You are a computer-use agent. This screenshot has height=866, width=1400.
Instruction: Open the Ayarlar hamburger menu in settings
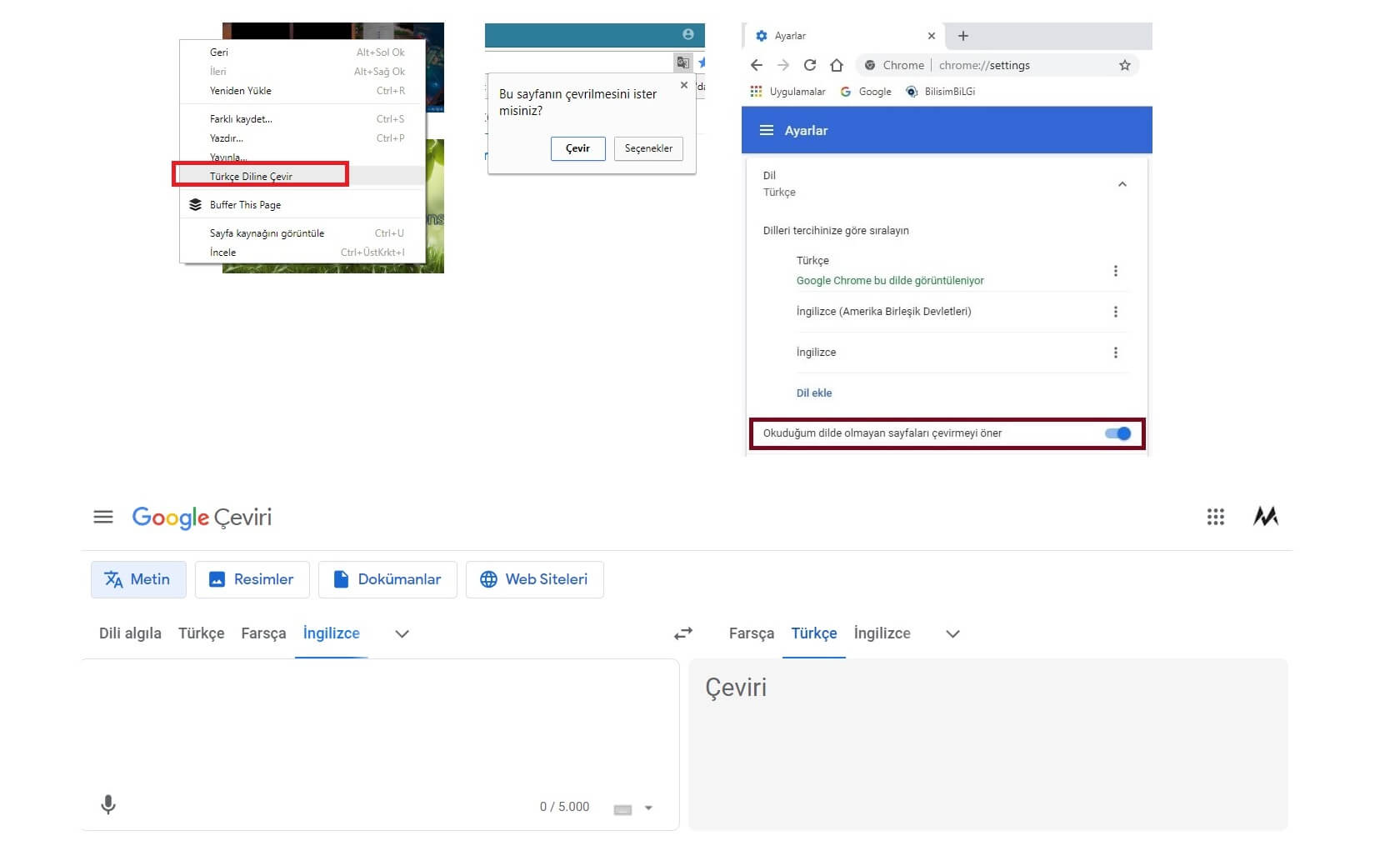[767, 130]
